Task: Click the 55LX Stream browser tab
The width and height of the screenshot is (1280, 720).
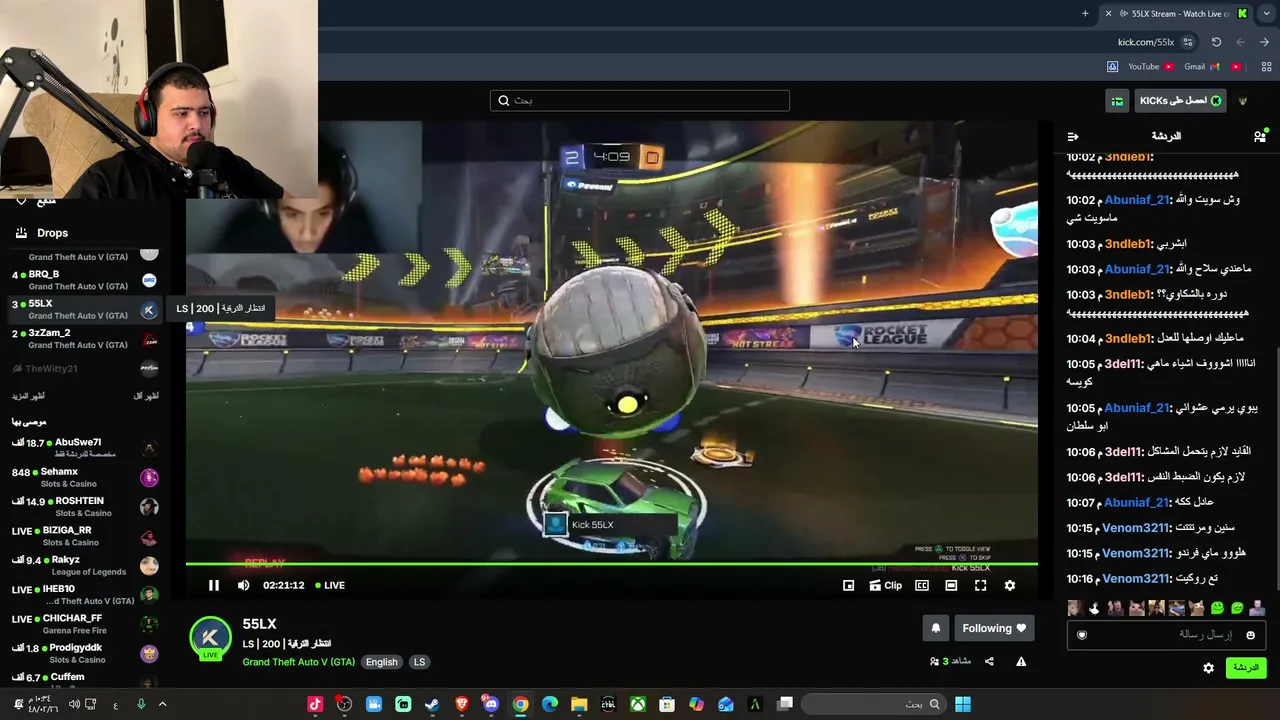Action: coord(1177,14)
